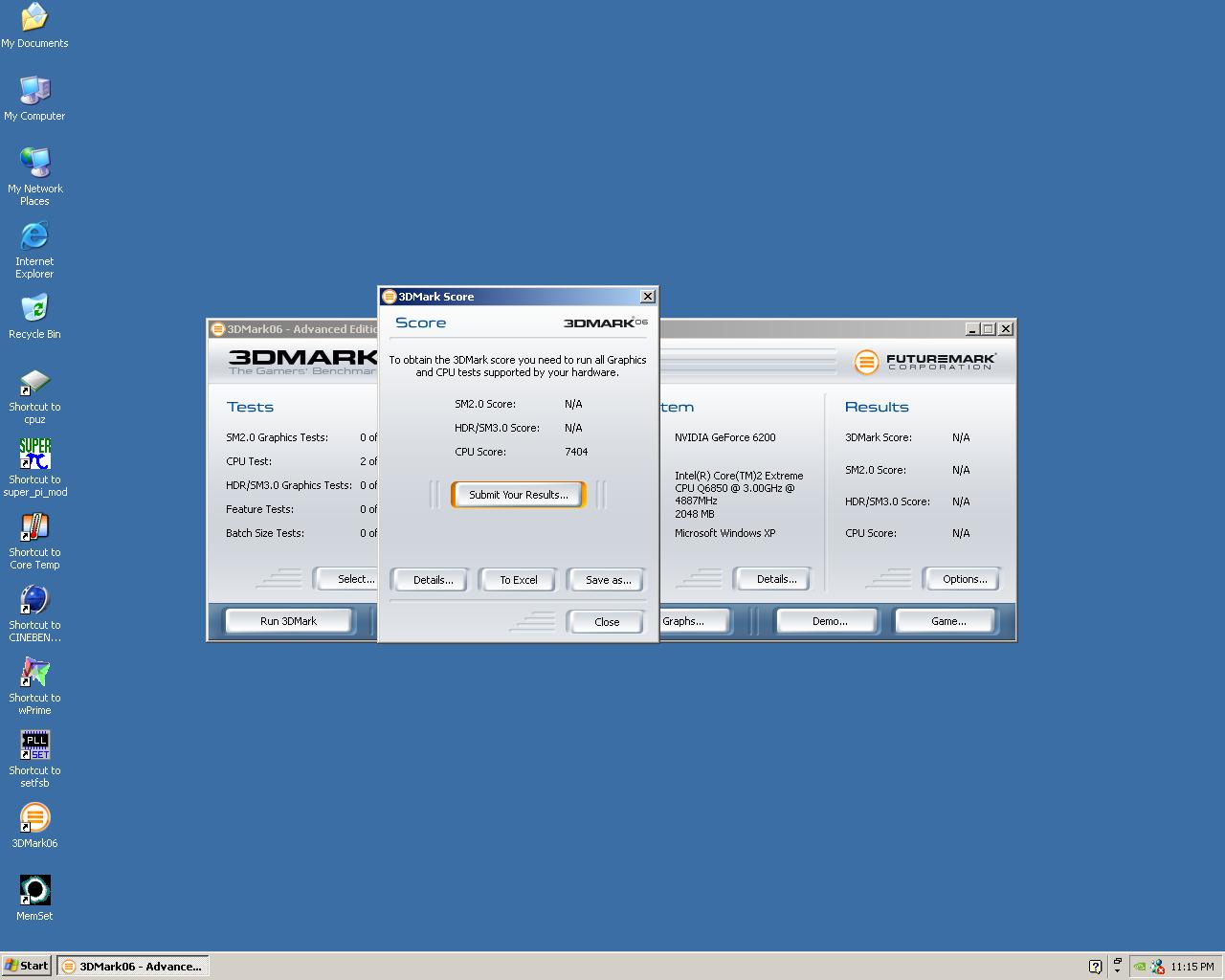
Task: Click the Save as... button
Action: point(608,580)
